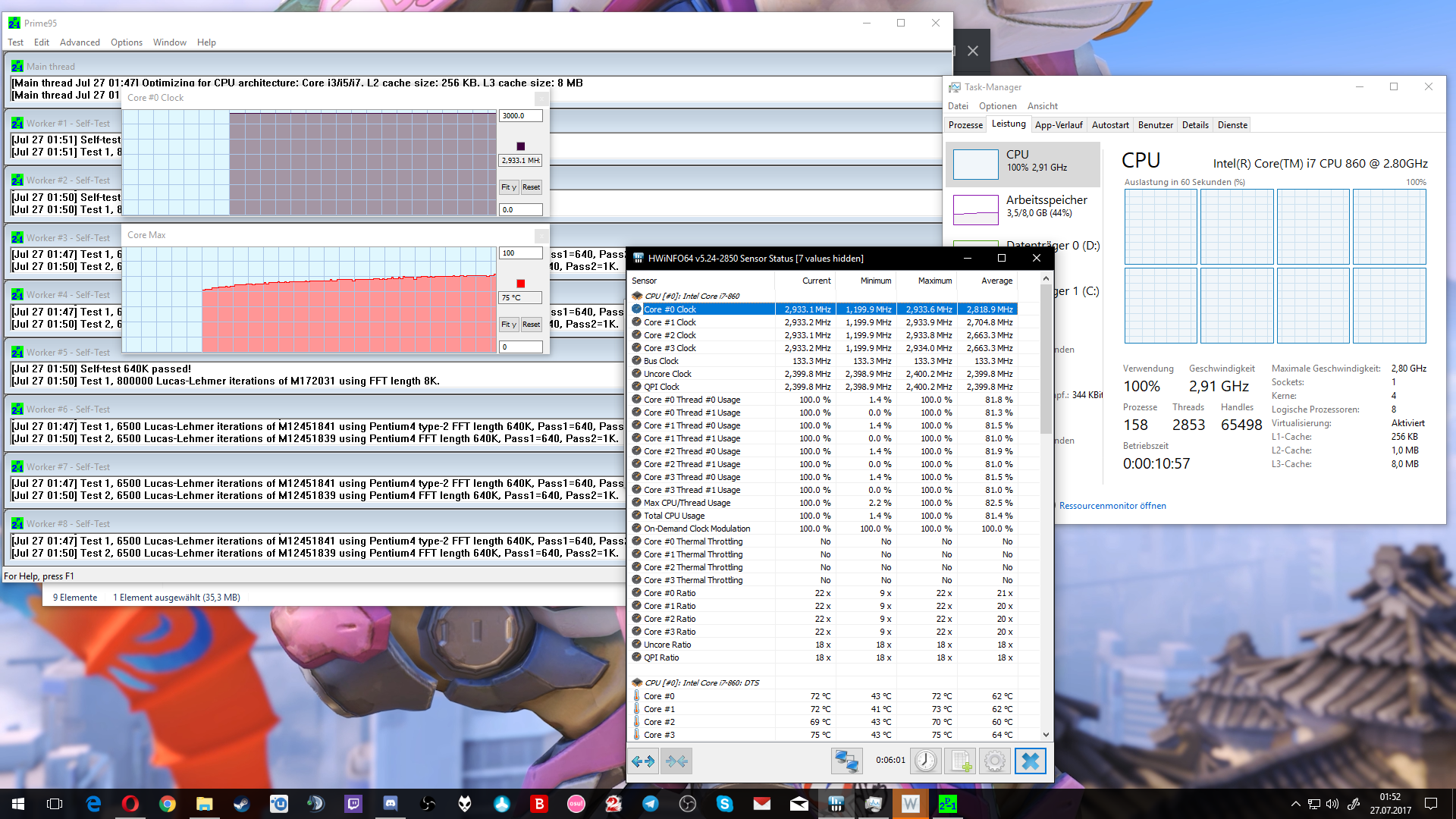Click the Core #0 Clock purple color swatch
The image size is (1456, 819).
point(520,146)
